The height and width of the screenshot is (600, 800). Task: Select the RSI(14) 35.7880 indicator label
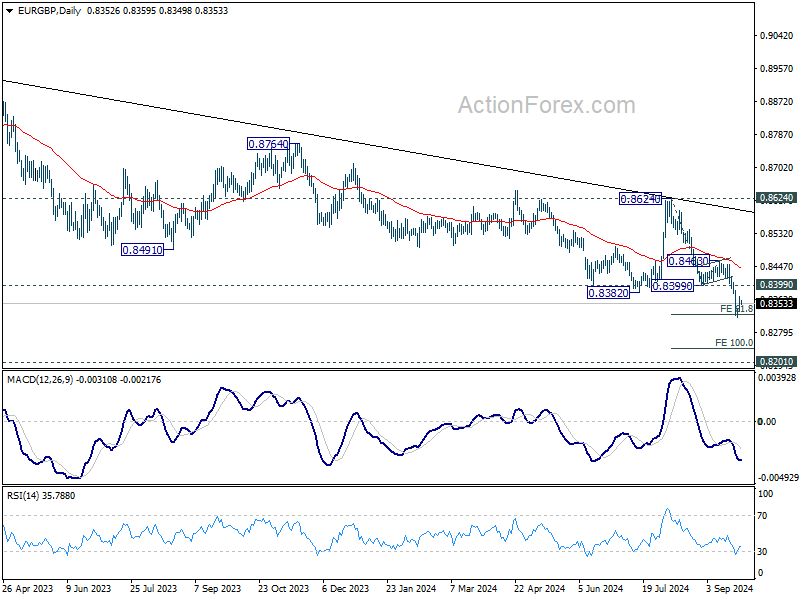[41, 495]
